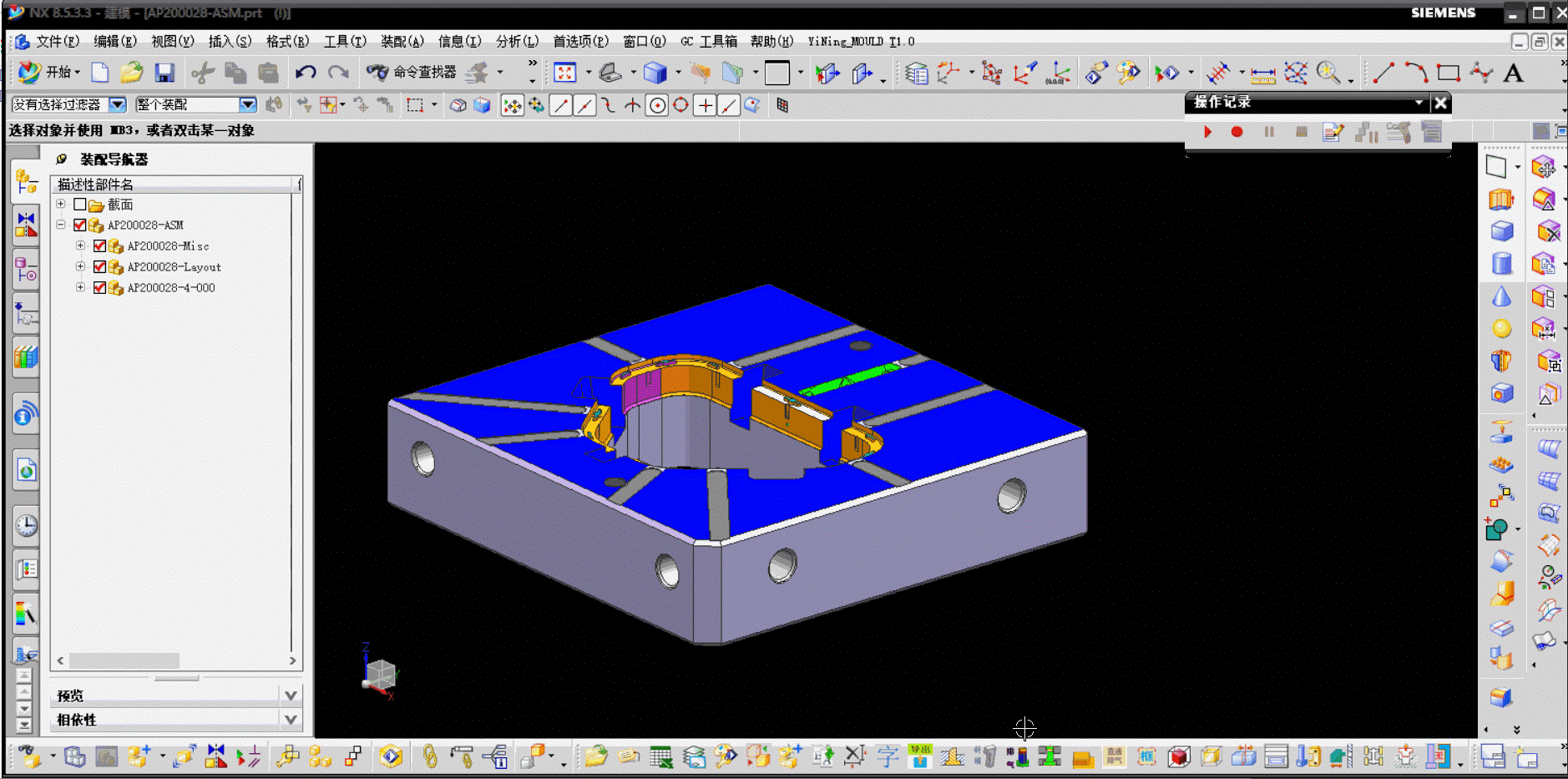
Task: Open the Reuse Library books sidebar tab
Action: tap(26, 357)
